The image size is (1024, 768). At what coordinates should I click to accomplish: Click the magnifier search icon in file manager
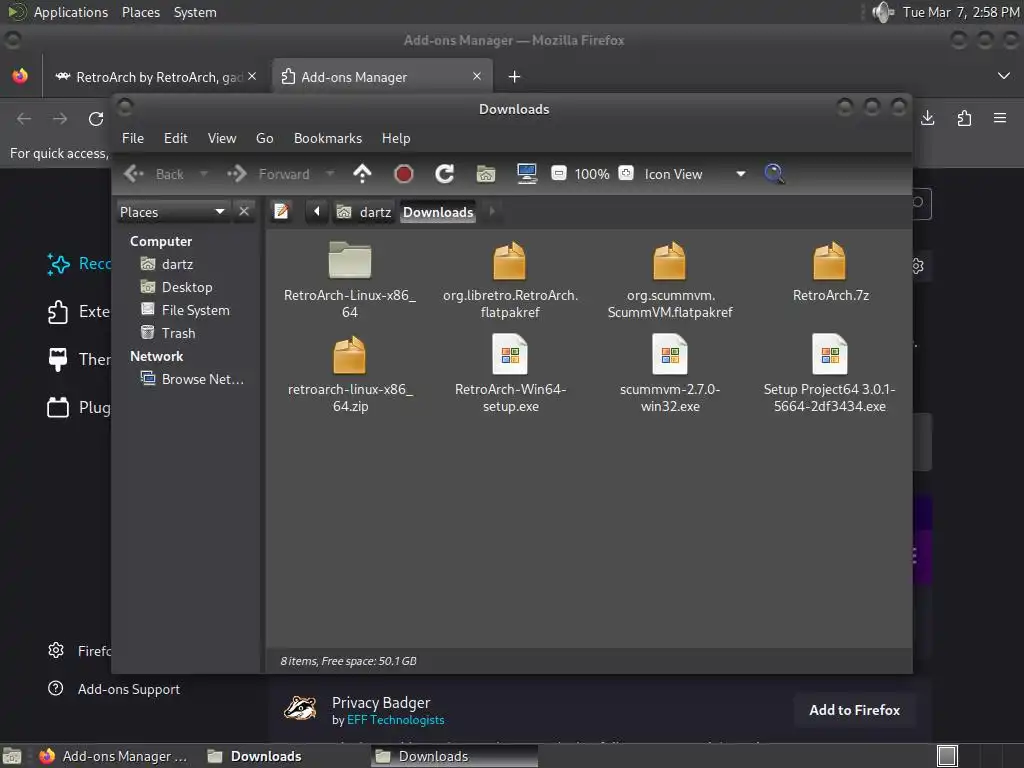[x=774, y=174]
